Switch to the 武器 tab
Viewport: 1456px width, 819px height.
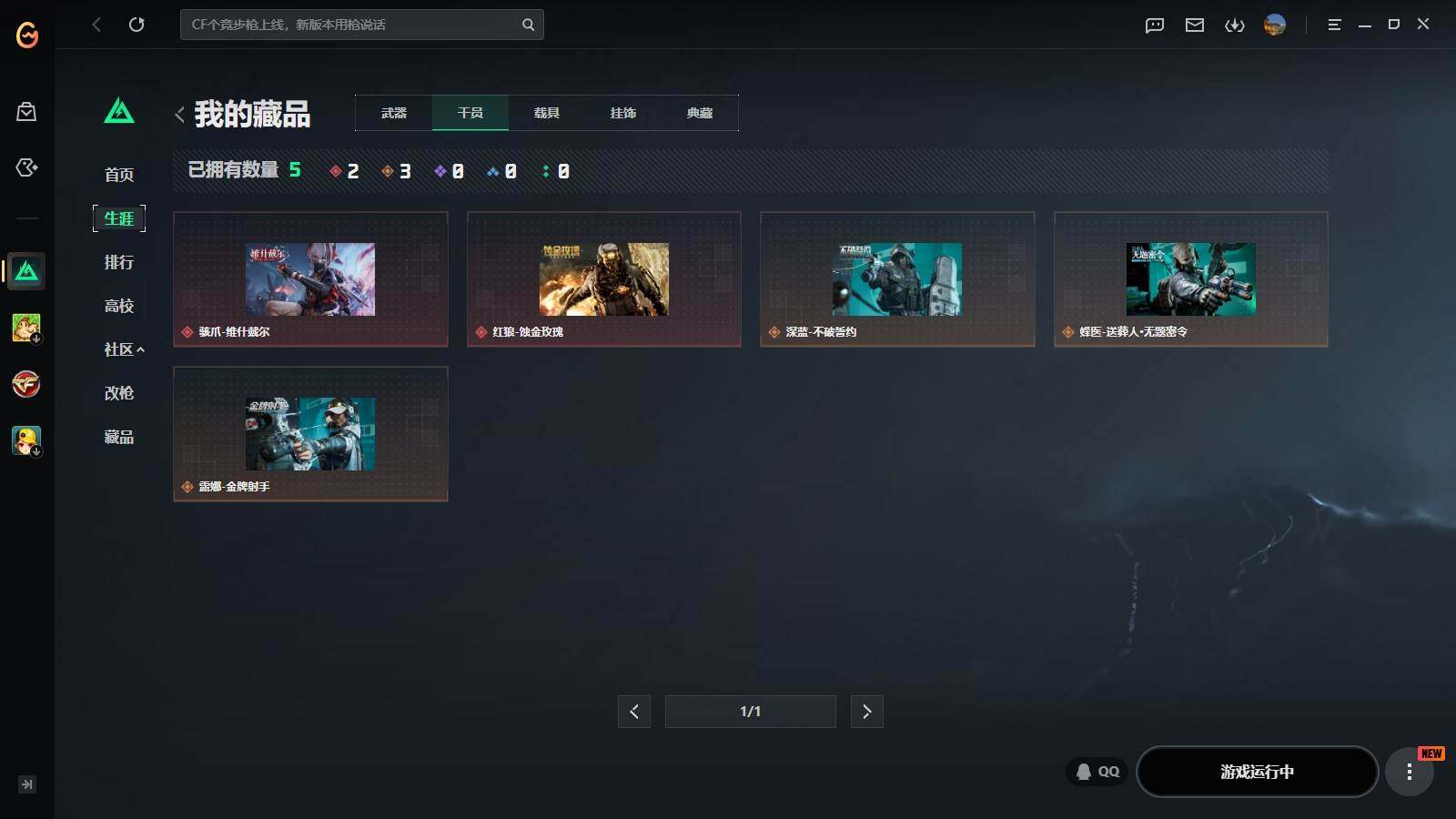click(394, 113)
